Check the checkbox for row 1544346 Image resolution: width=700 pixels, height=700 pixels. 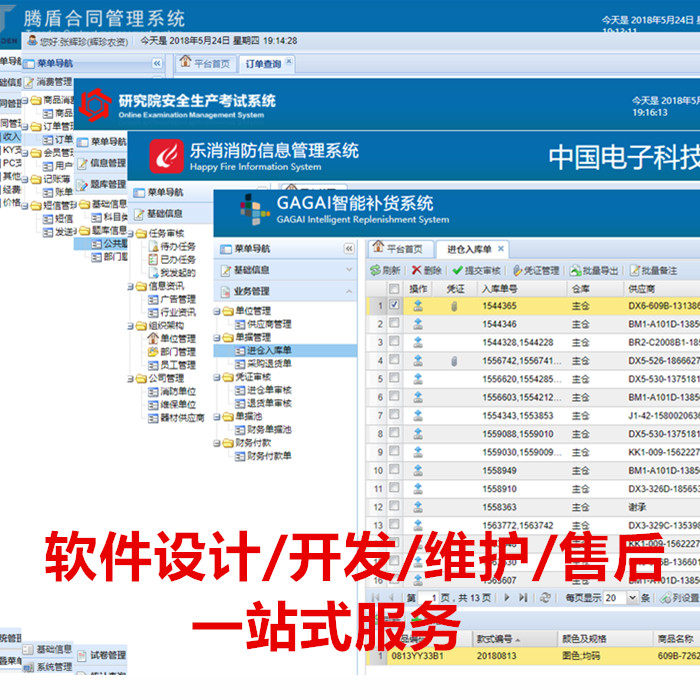click(394, 323)
